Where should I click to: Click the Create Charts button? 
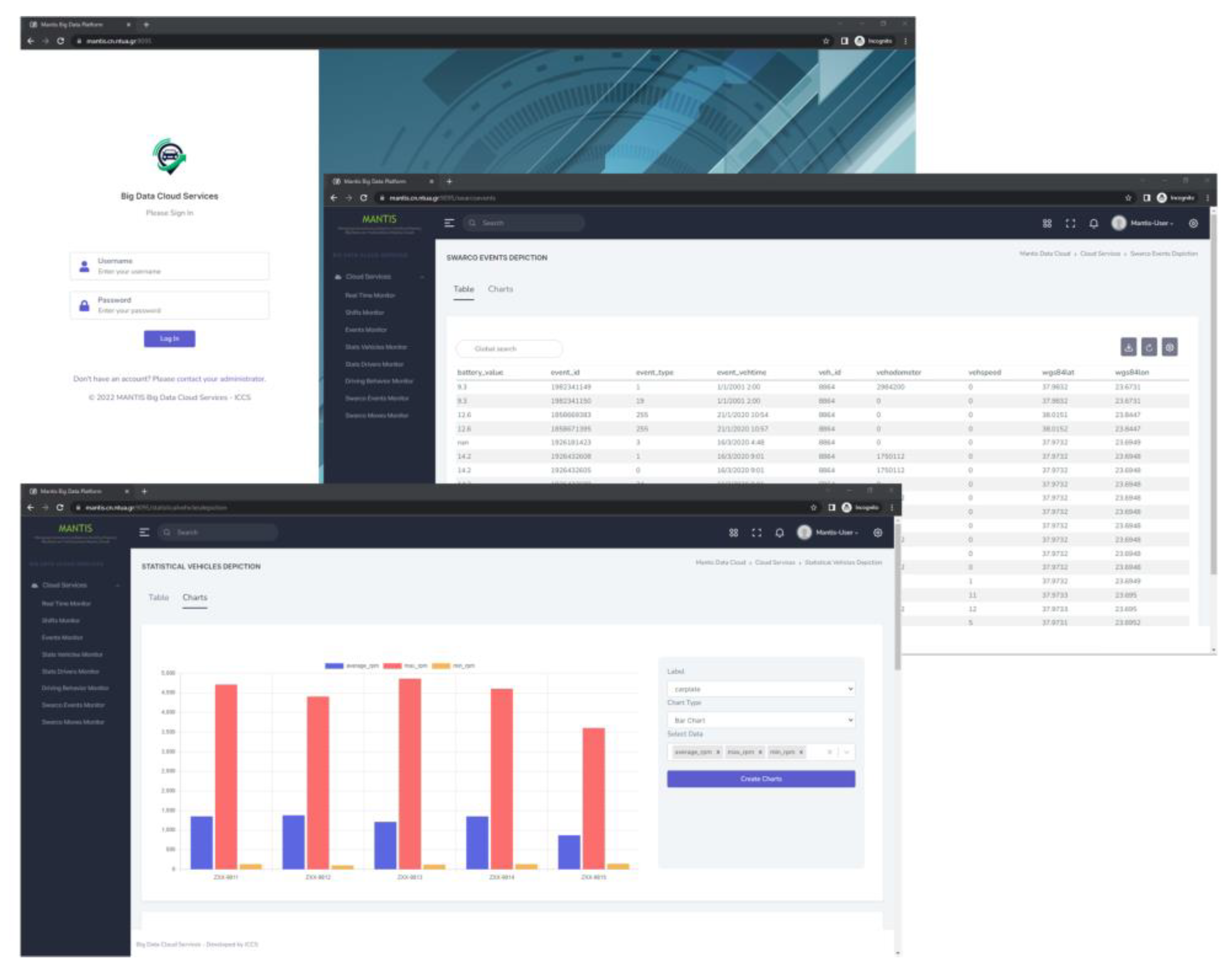(x=760, y=779)
